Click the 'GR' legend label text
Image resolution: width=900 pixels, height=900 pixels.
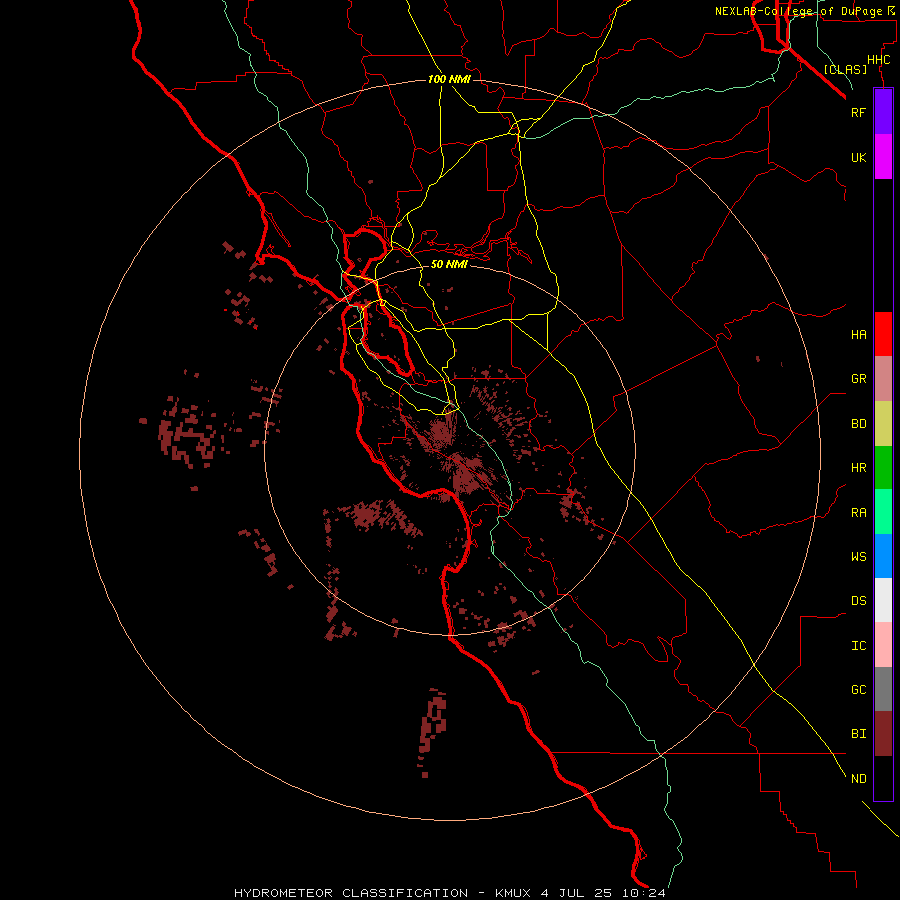tap(858, 379)
